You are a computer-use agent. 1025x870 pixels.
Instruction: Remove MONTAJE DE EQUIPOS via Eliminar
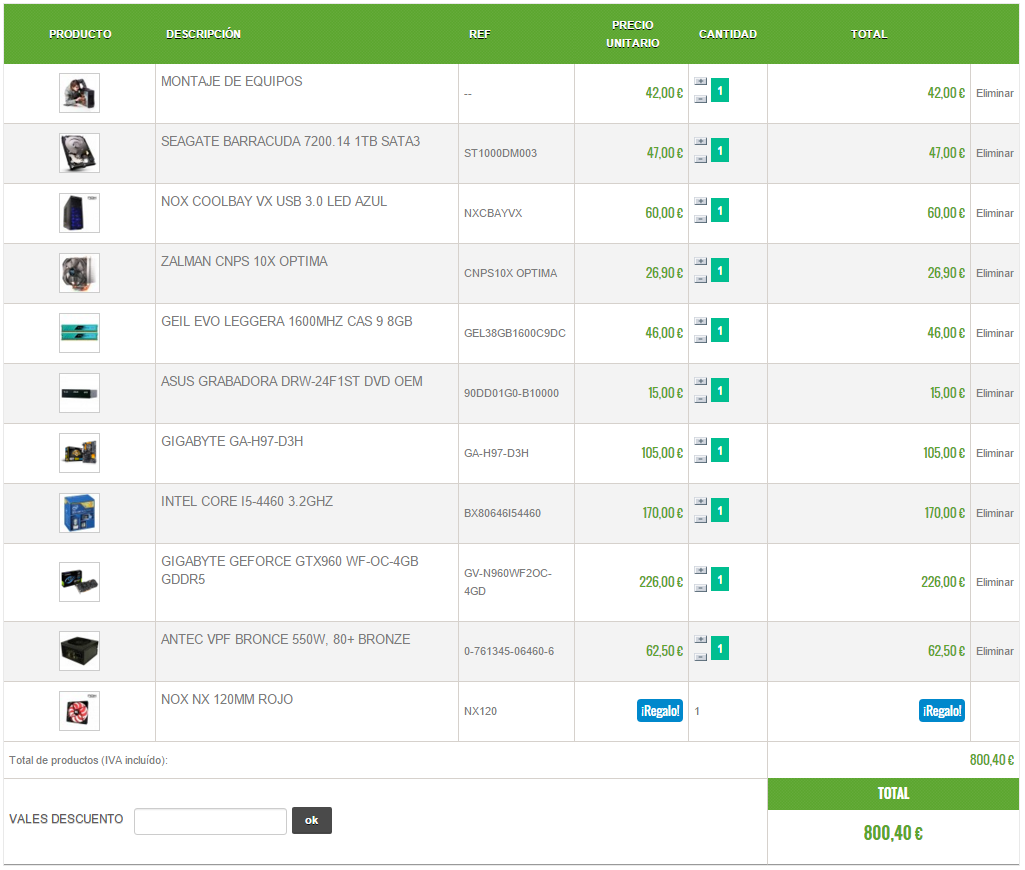[994, 93]
